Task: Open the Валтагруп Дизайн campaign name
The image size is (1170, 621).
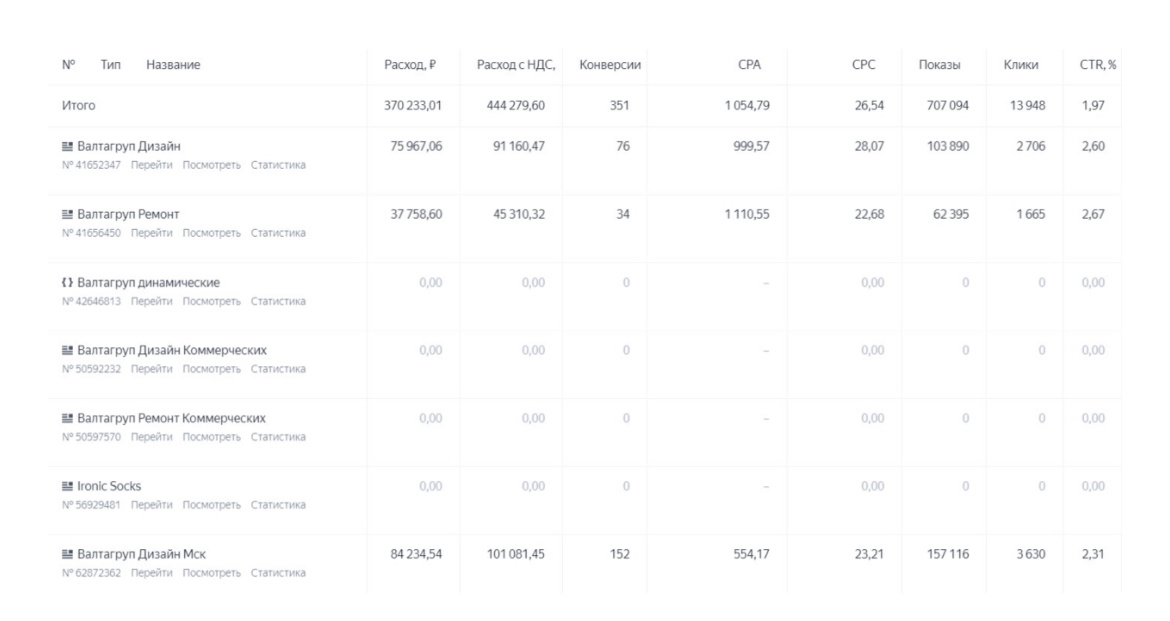Action: tap(129, 146)
